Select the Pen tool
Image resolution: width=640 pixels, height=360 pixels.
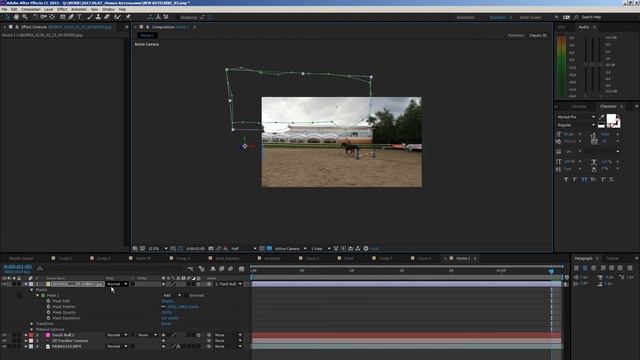71,17
